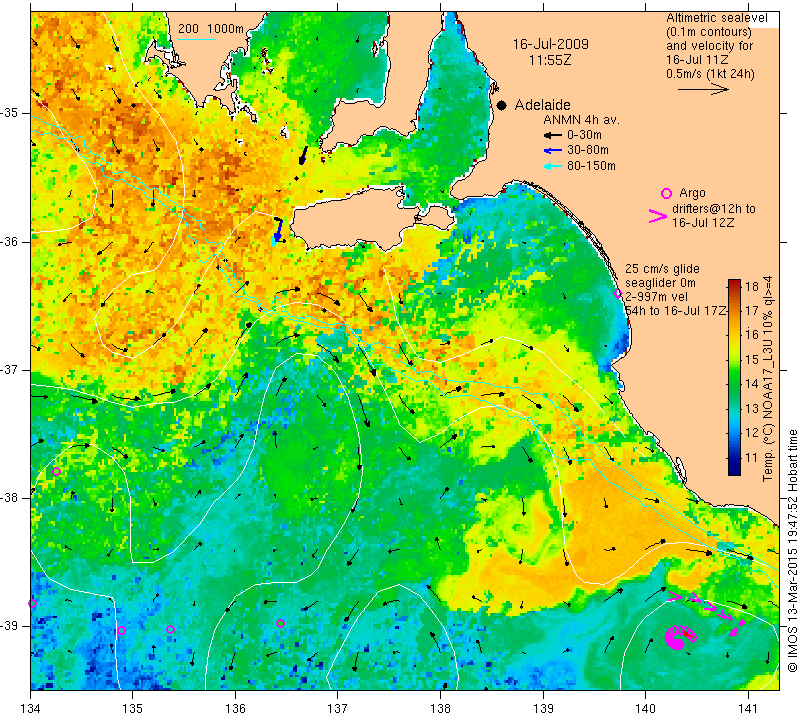Click the '80-150m' depth label
800x720 pixels.
click(591, 166)
